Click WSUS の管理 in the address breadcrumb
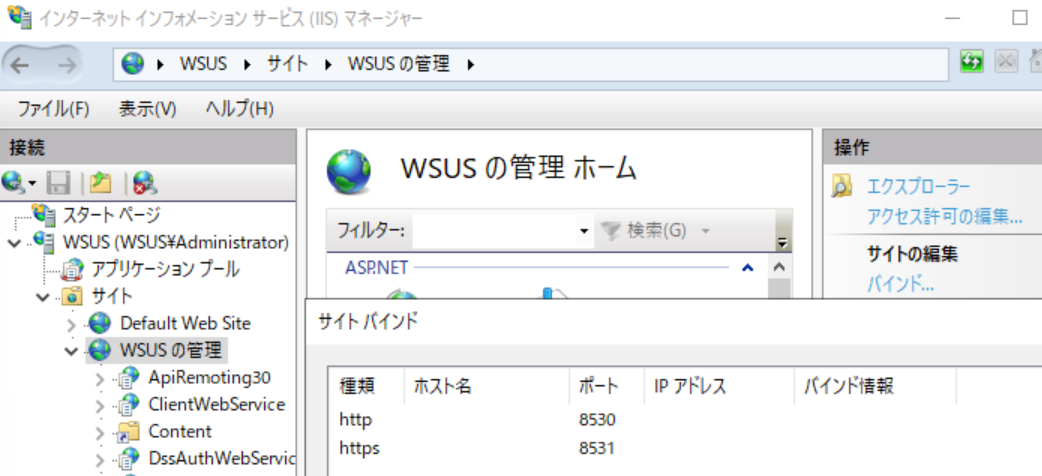The image size is (1042, 476). (x=399, y=64)
